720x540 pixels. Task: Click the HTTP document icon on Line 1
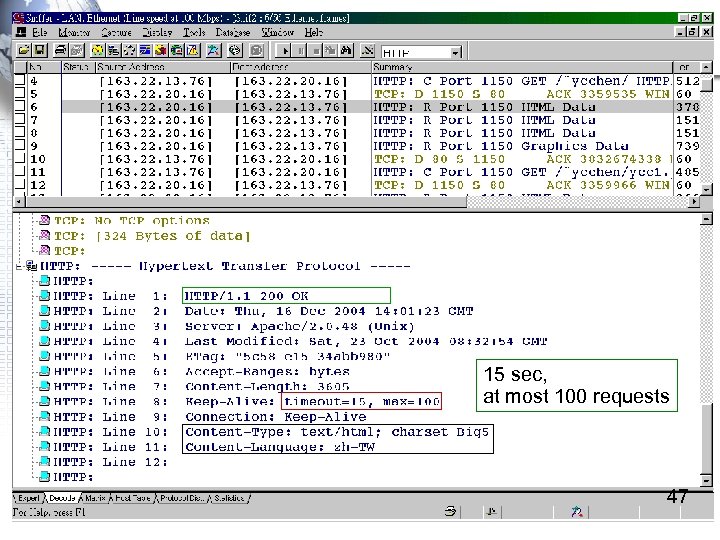pos(43,296)
